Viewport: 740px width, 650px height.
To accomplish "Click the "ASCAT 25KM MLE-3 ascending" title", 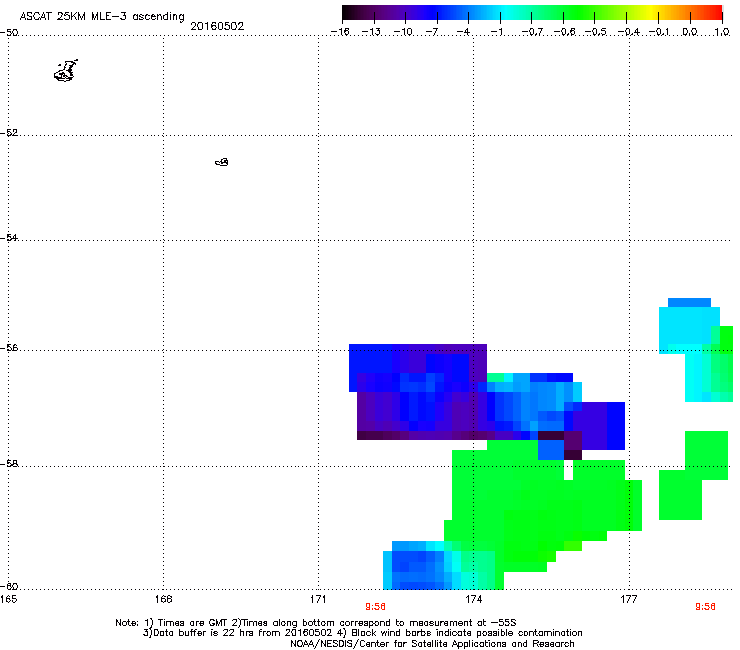I will pos(102,17).
